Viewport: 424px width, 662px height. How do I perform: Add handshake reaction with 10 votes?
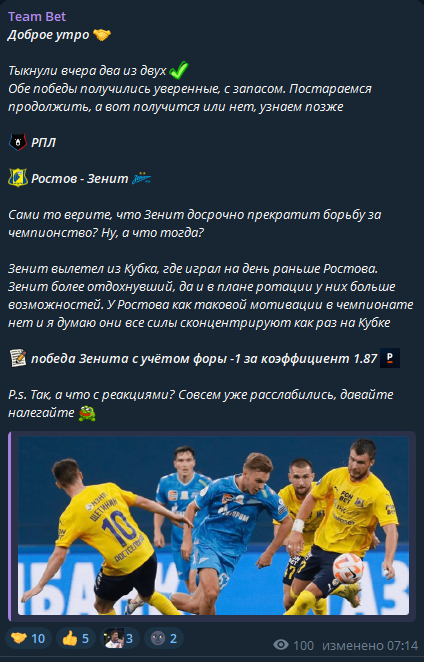click(x=28, y=638)
